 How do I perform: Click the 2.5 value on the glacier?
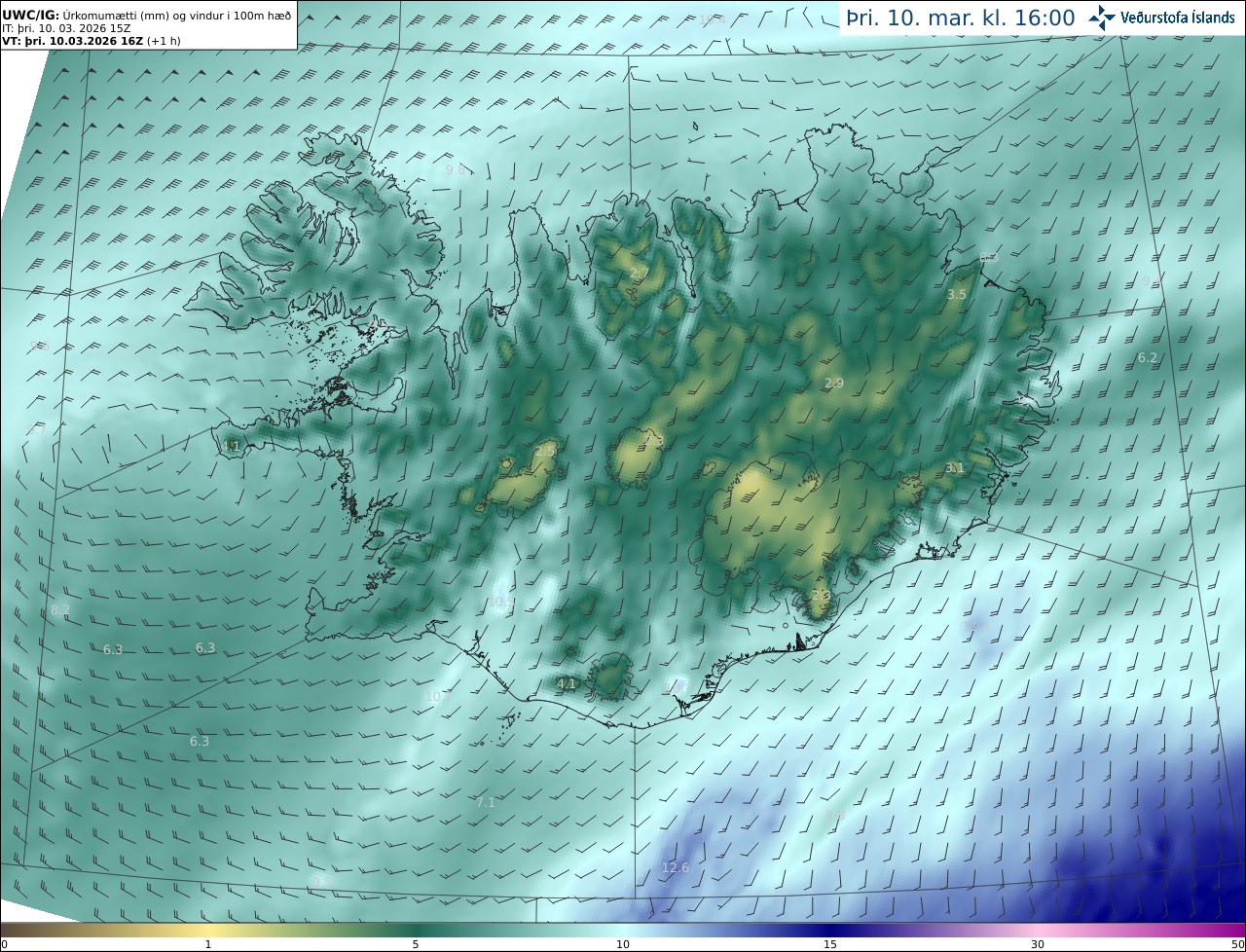[x=545, y=451]
